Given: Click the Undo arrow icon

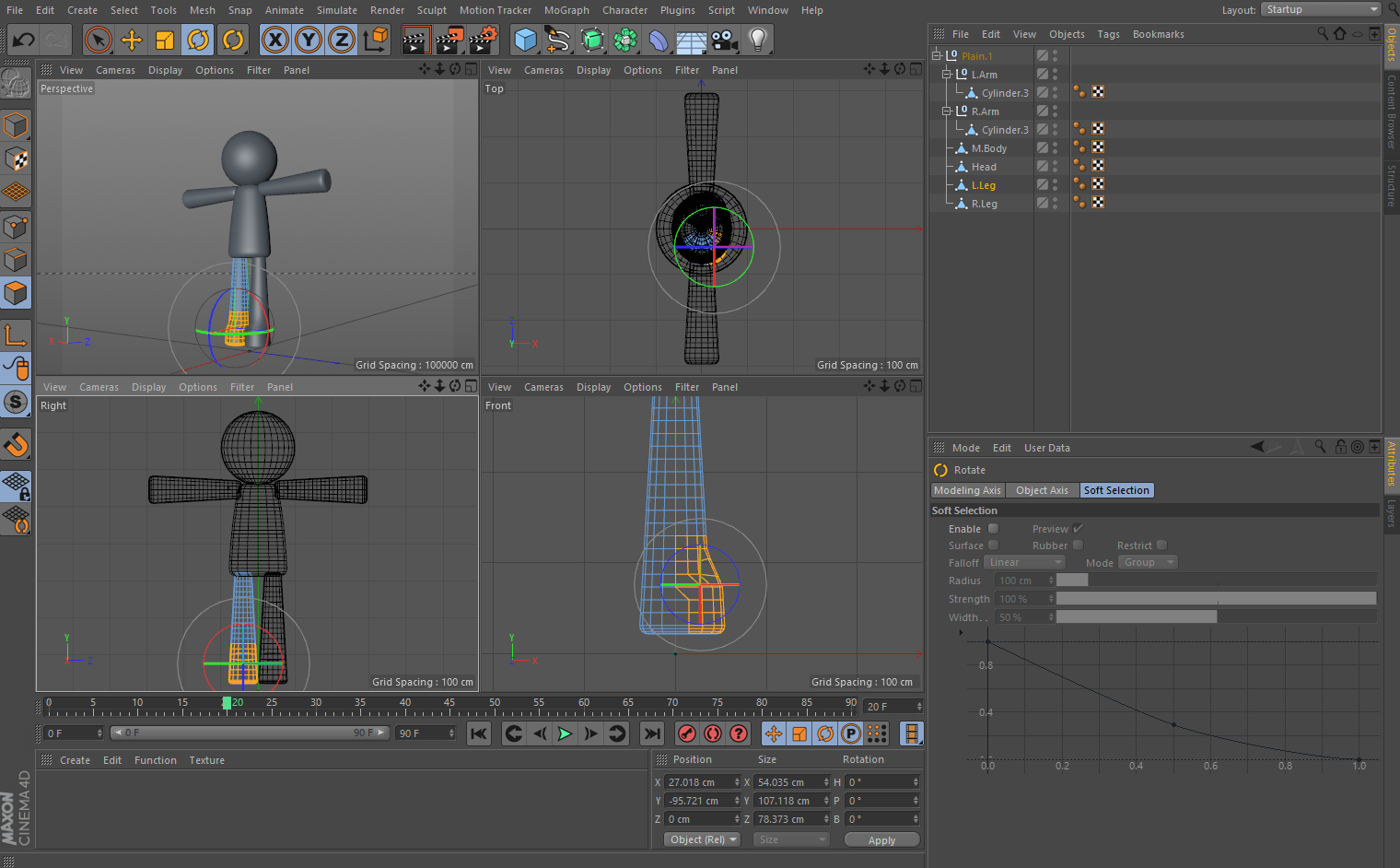Looking at the screenshot, I should [x=23, y=40].
